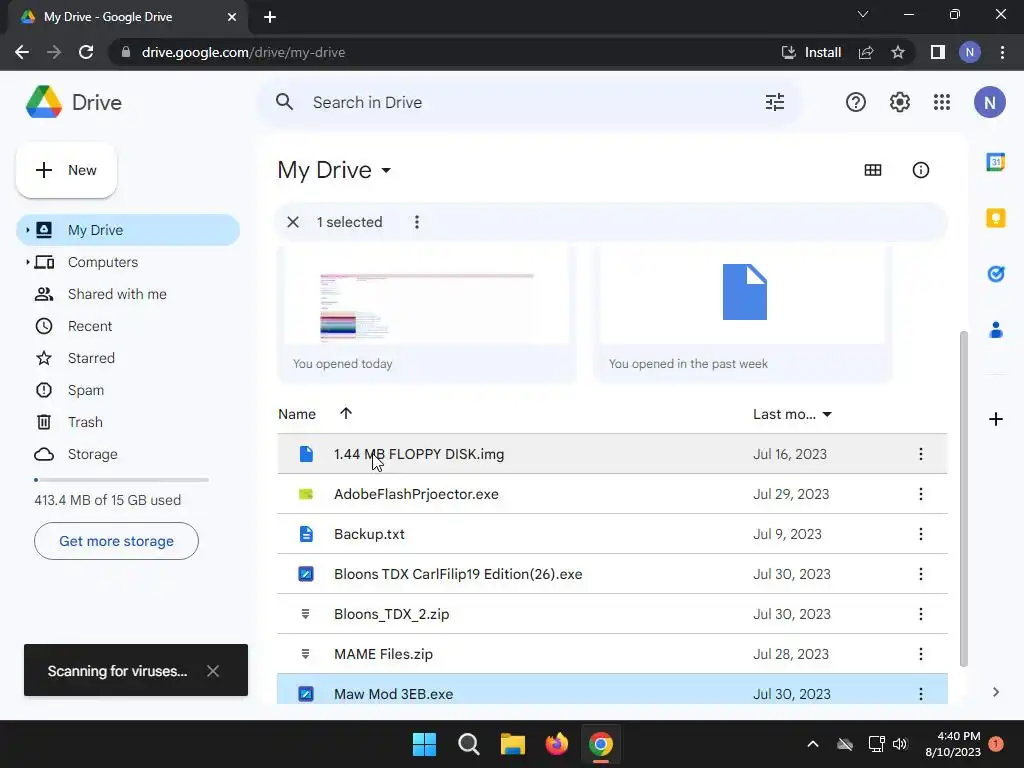
Task: Show the details info panel
Action: 920,170
